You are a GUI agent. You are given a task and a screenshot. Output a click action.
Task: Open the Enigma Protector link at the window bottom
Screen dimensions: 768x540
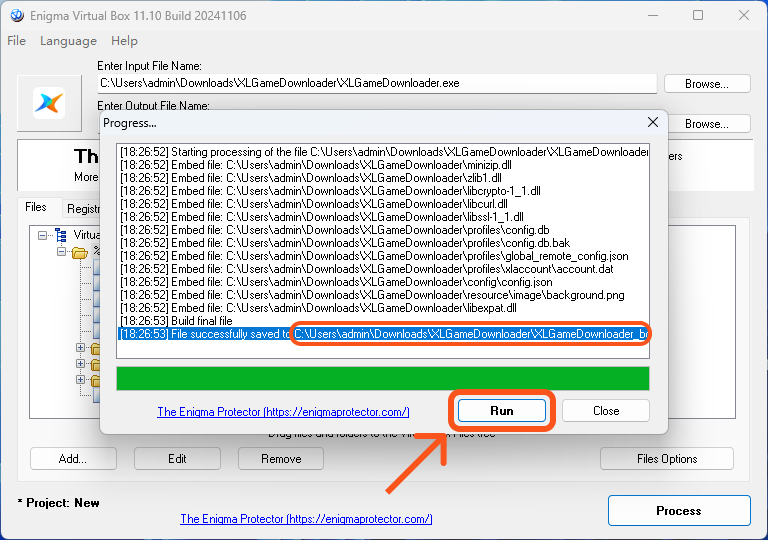pos(306,518)
